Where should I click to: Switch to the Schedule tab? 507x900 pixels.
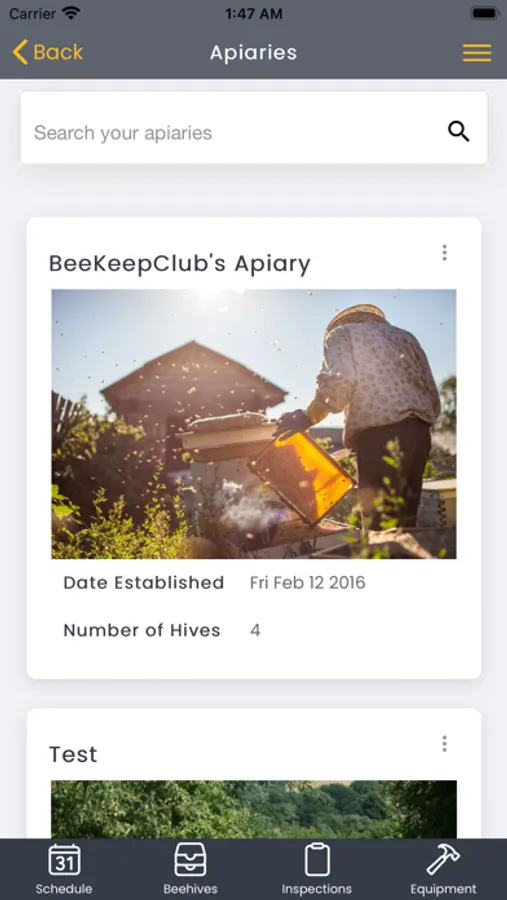pyautogui.click(x=64, y=868)
